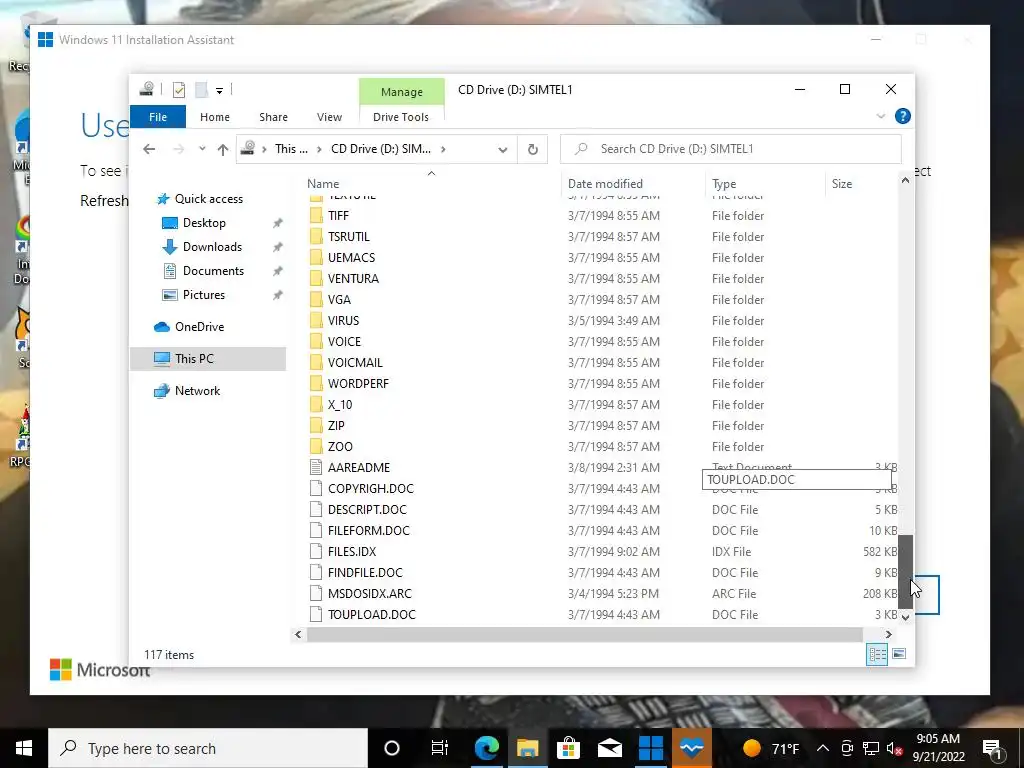Switch to the Share ribbon tab
Image resolution: width=1024 pixels, height=768 pixels.
pyautogui.click(x=273, y=117)
